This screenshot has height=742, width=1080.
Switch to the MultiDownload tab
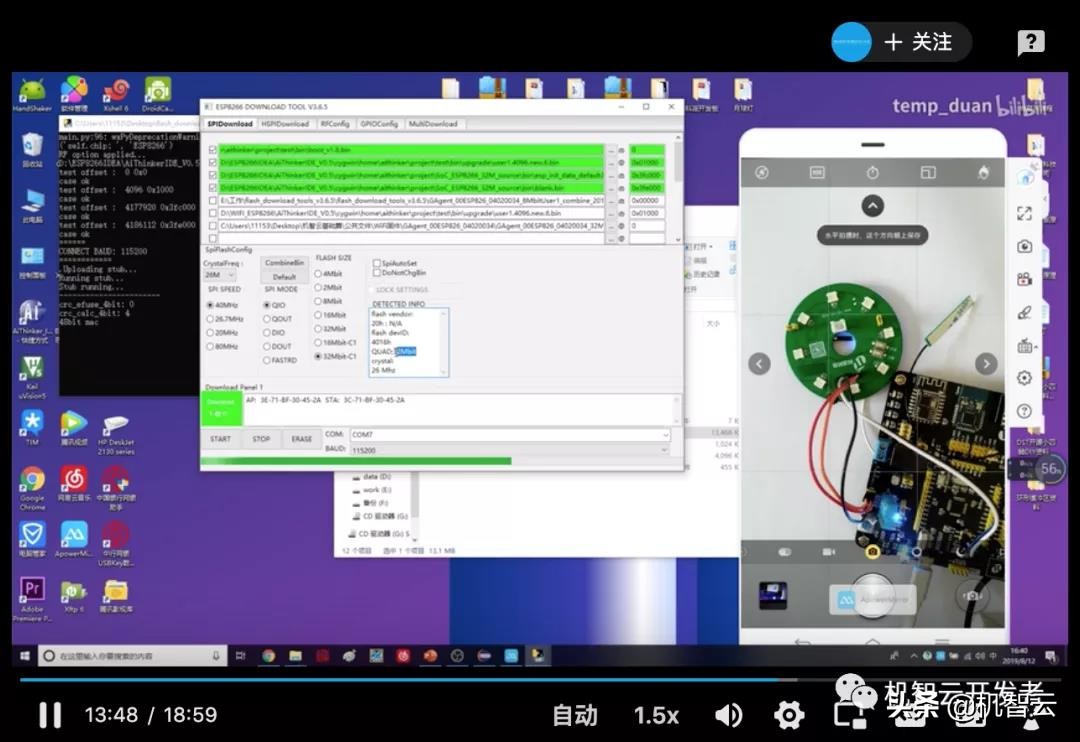(x=433, y=124)
